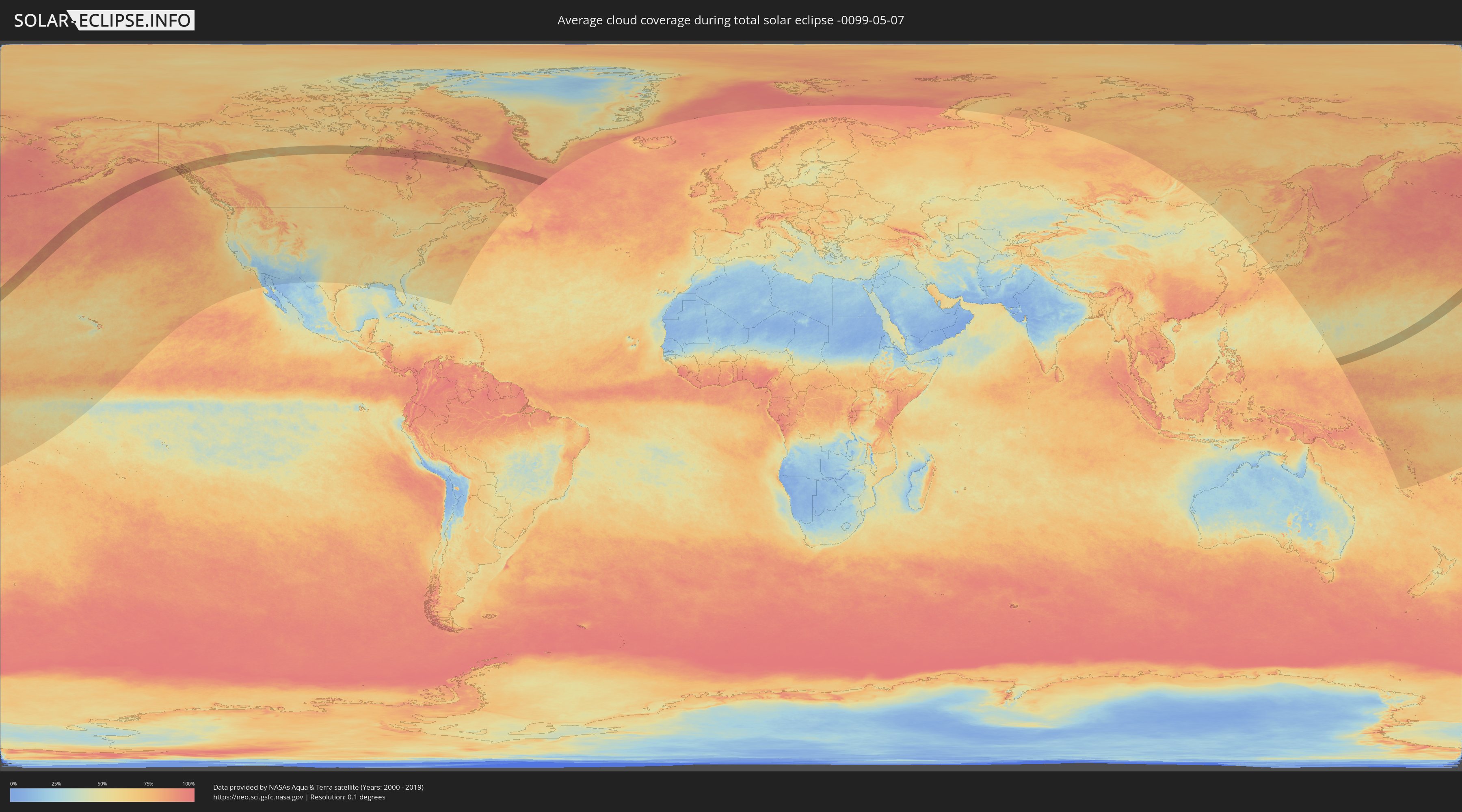The width and height of the screenshot is (1462, 812).
Task: Click the 25% legend label
Action: [x=56, y=784]
